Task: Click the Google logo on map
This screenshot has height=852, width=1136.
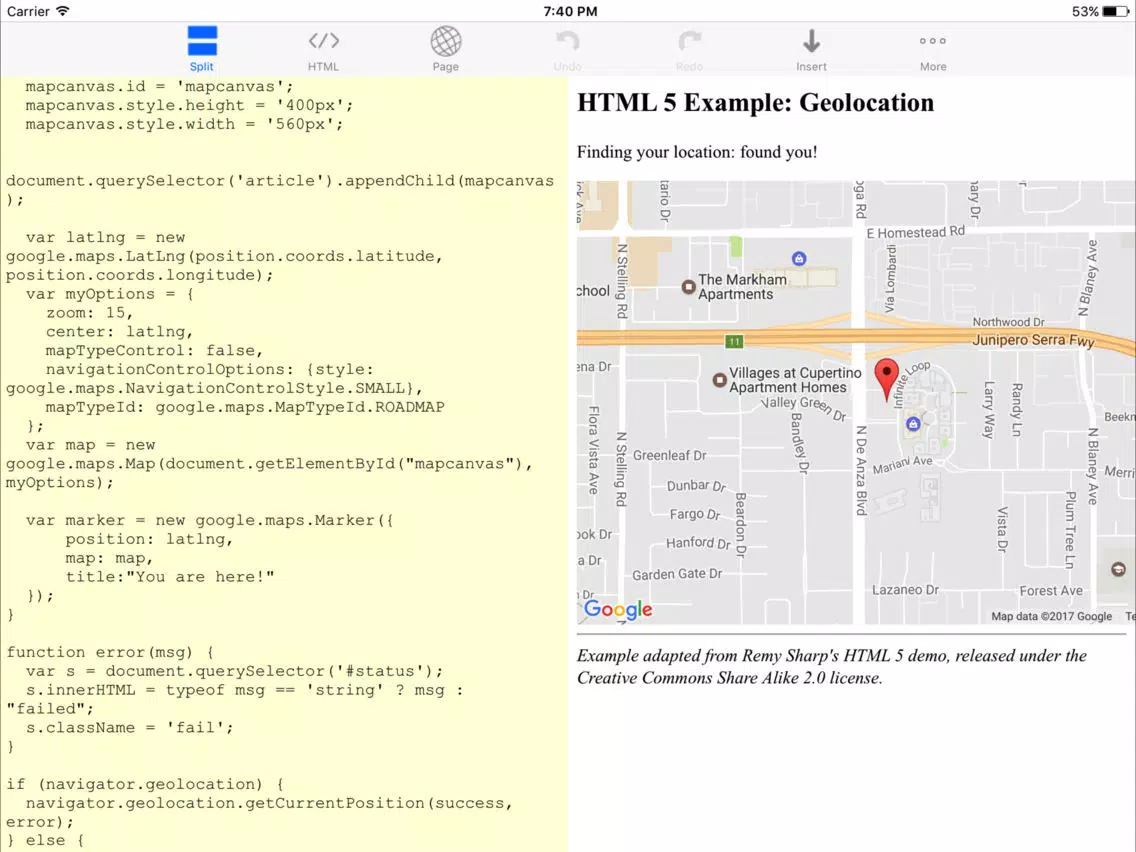Action: (619, 610)
